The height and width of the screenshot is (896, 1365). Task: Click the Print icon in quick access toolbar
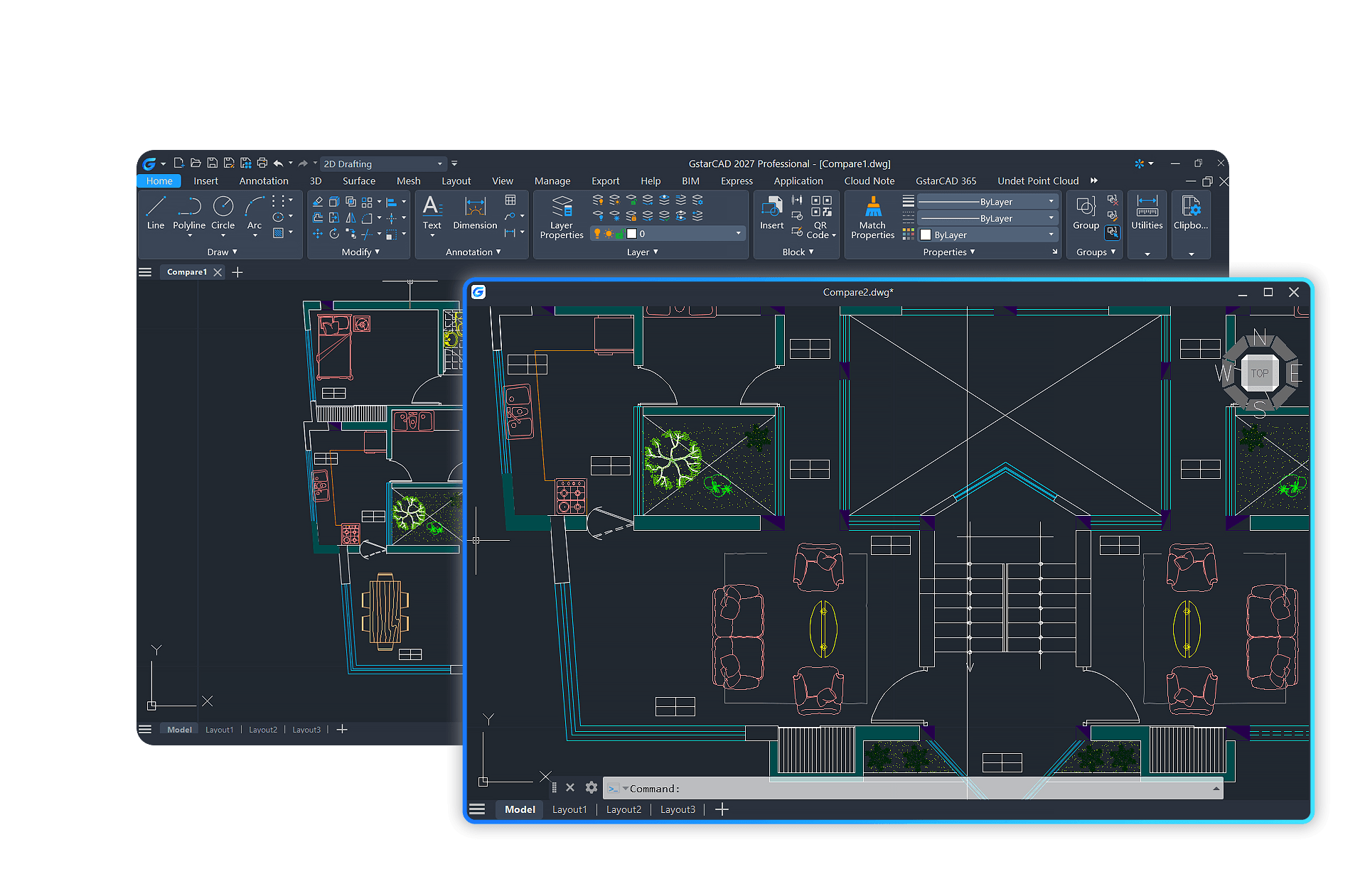click(262, 163)
